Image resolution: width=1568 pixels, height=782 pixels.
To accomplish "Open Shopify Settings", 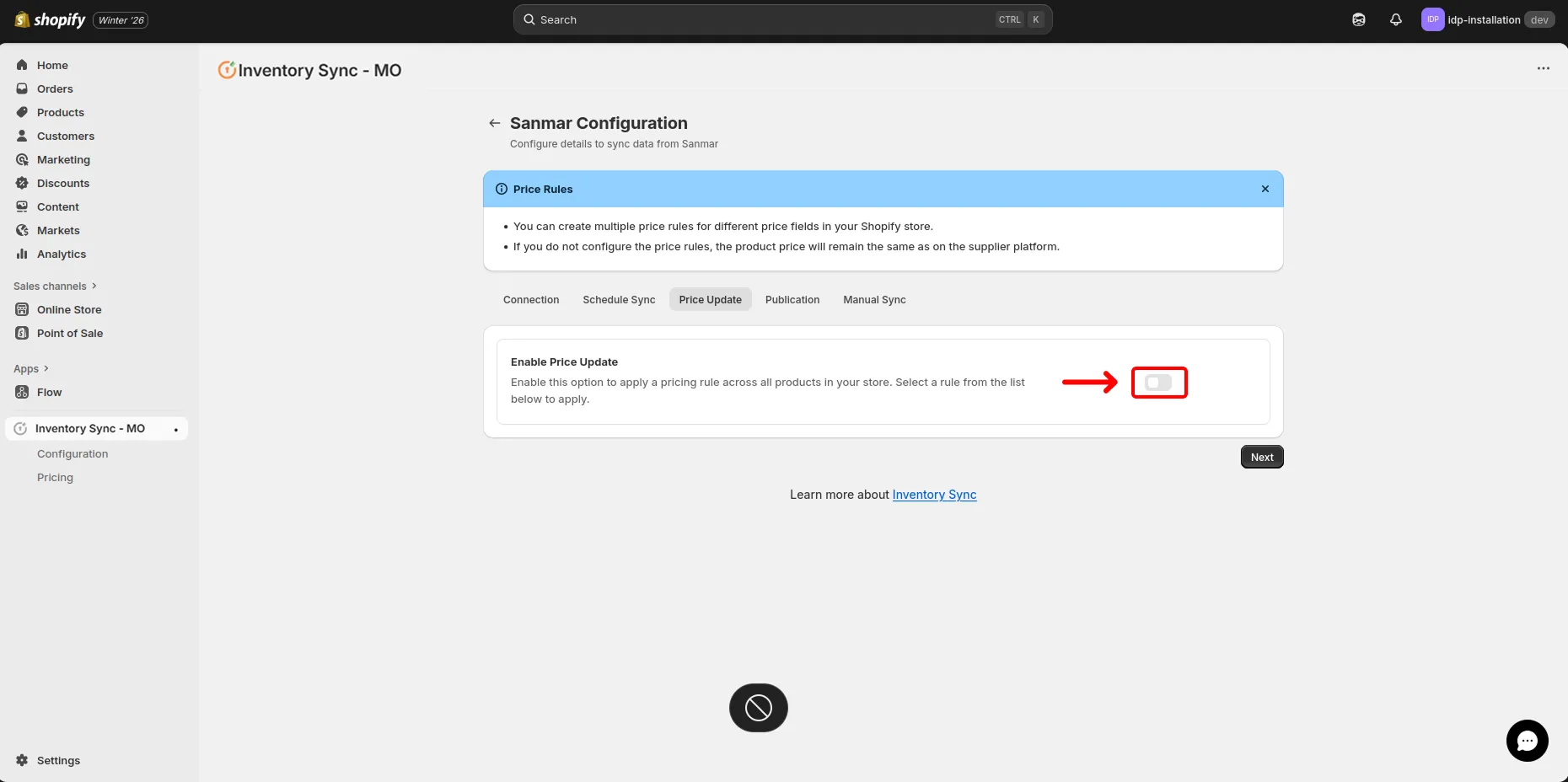I will 58,760.
